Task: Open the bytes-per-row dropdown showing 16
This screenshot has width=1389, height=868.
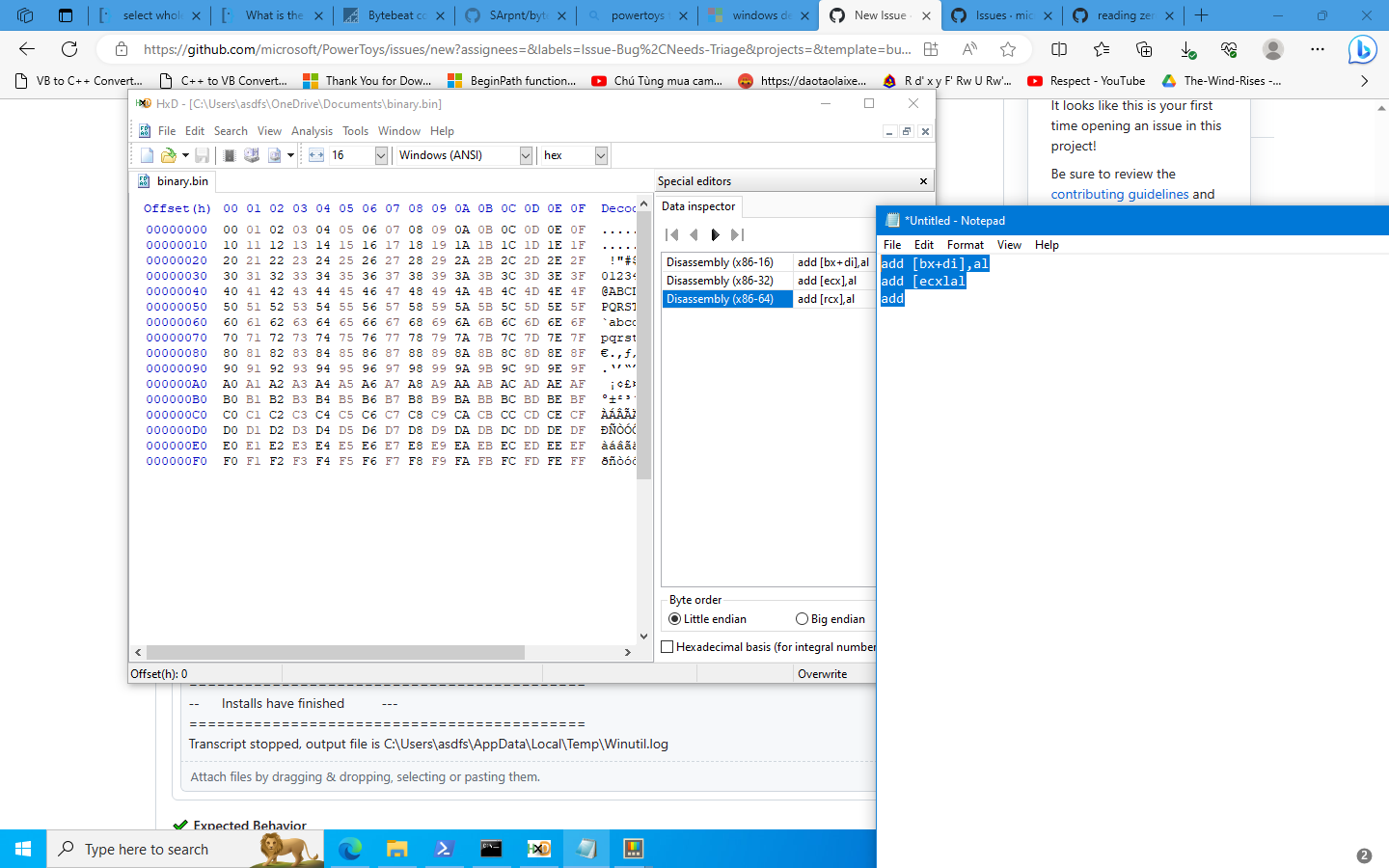Action: (x=380, y=155)
